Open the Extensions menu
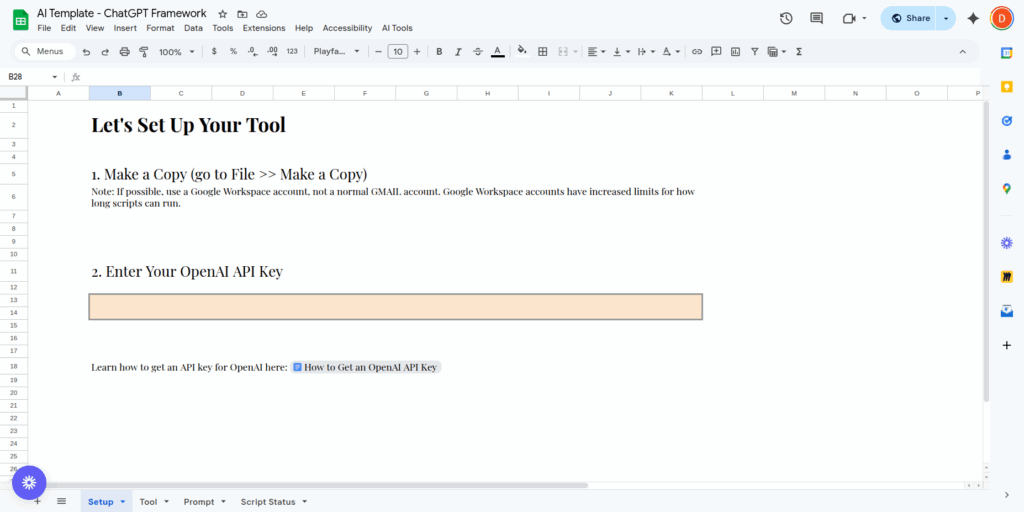 264,28
